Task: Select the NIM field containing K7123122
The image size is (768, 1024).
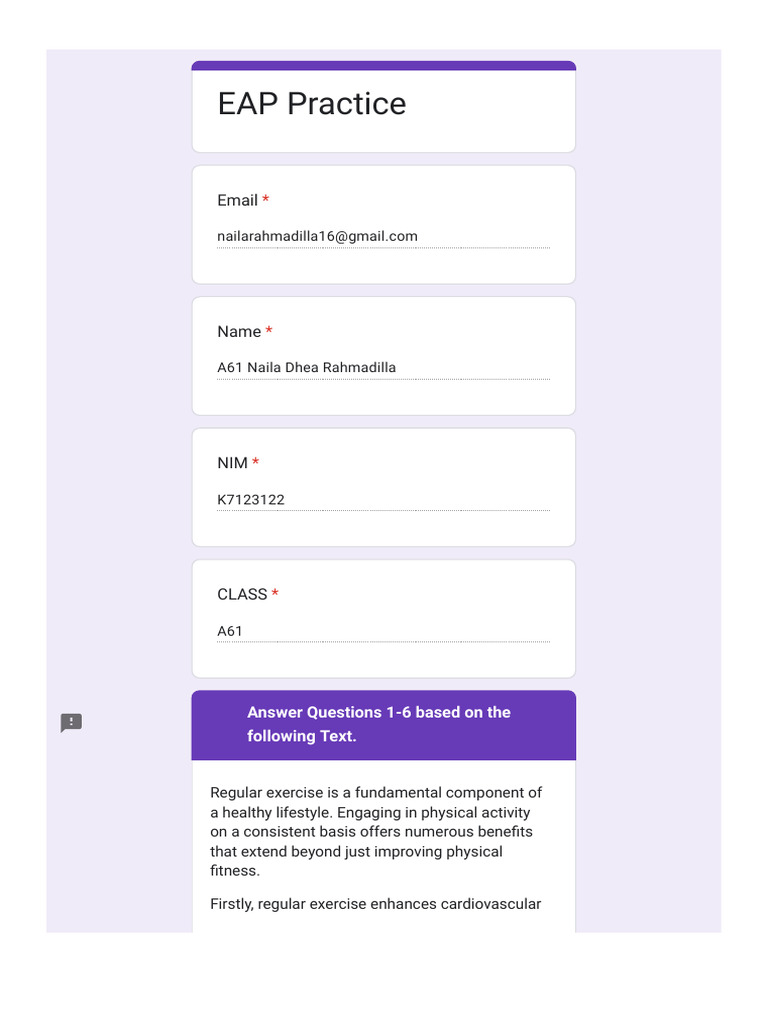Action: tap(383, 500)
